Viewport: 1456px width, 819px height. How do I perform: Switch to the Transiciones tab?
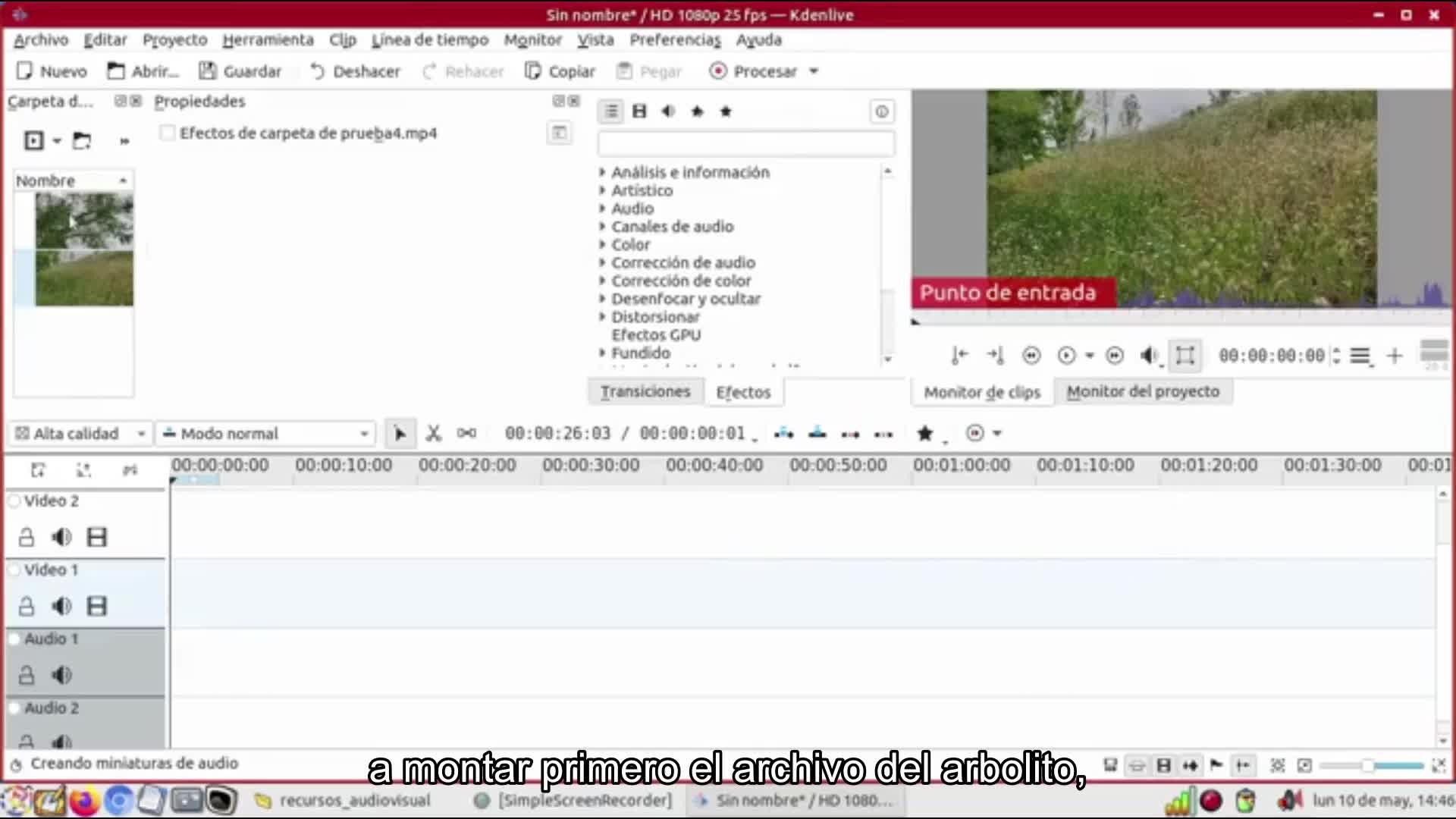[x=645, y=391]
